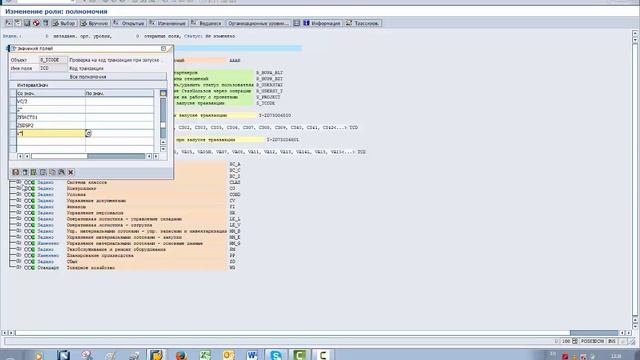Image resolution: width=640 pixels, height=360 pixels.
Task: Open Excel from the taskbar
Action: [205, 355]
